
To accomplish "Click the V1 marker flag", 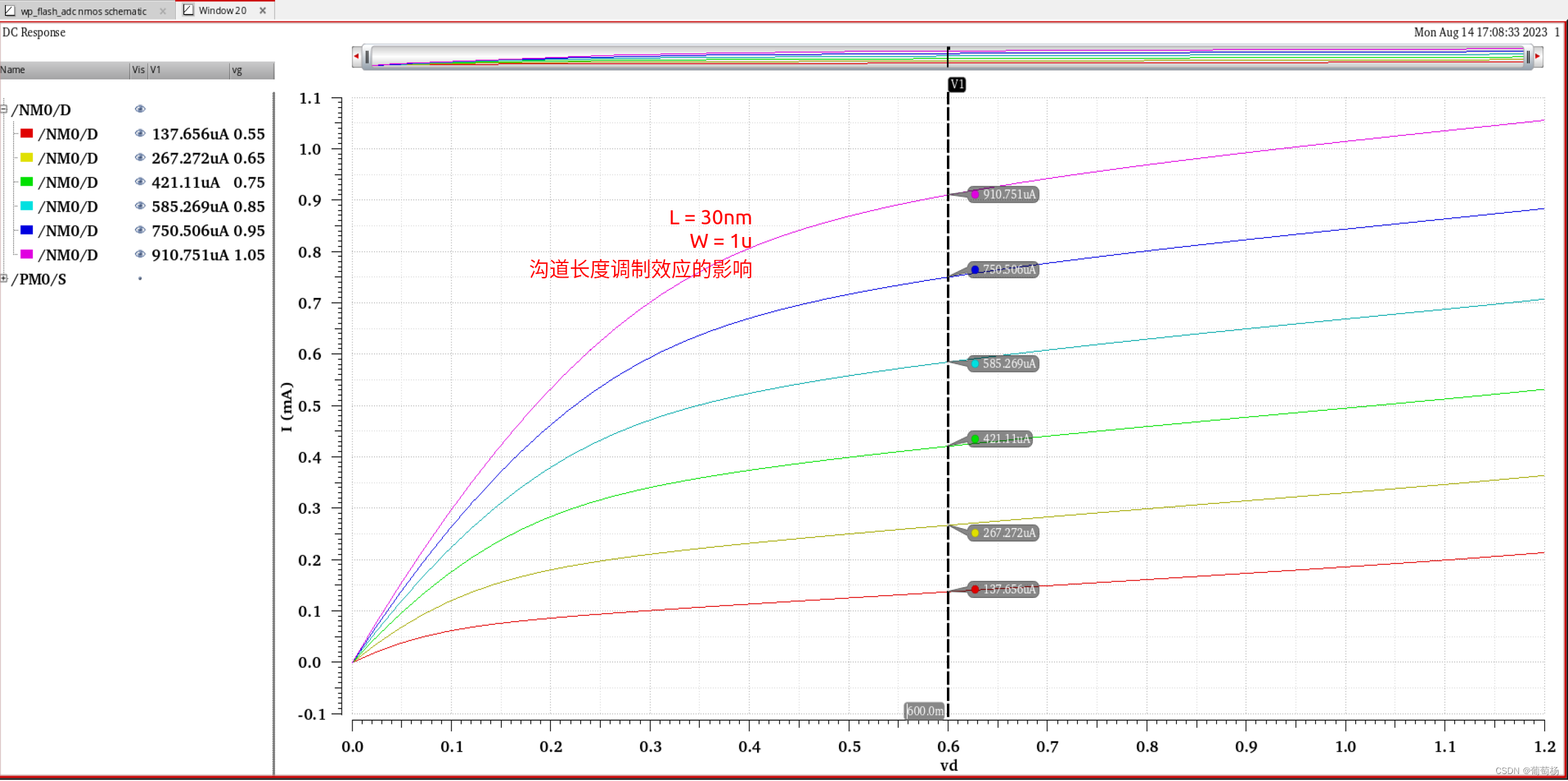I will pos(956,85).
